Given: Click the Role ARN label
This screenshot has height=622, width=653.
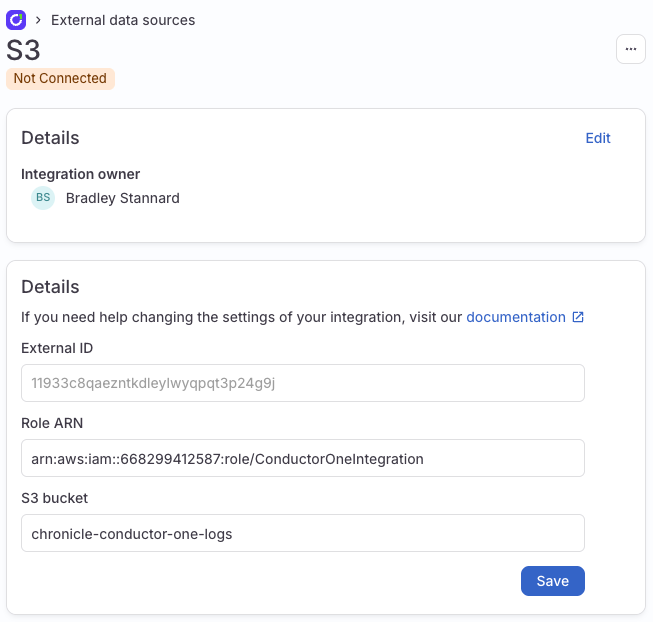Looking at the screenshot, I should click(x=52, y=423).
